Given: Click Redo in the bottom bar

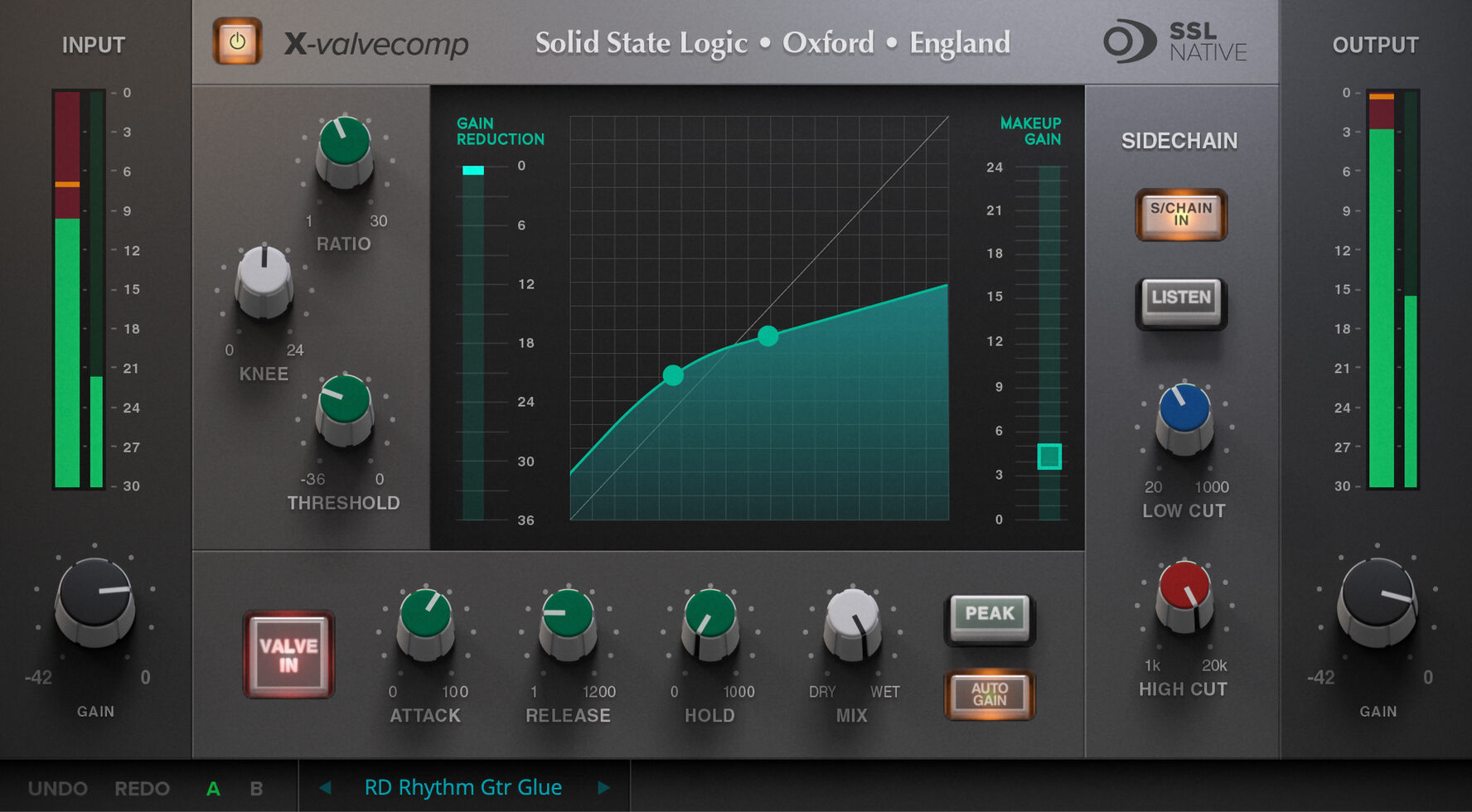Looking at the screenshot, I should tap(142, 789).
